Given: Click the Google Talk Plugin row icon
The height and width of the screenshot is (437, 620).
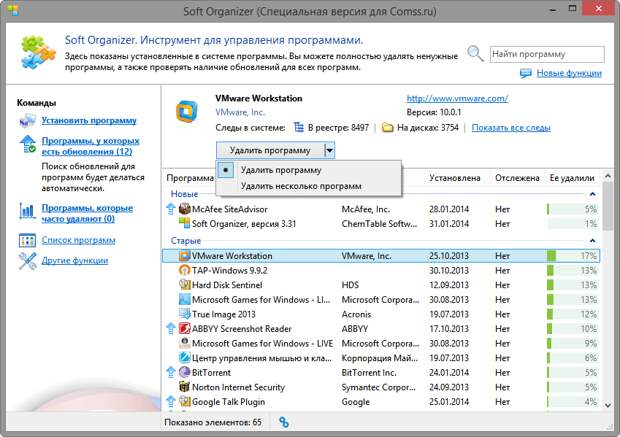Looking at the screenshot, I should coord(184,401).
